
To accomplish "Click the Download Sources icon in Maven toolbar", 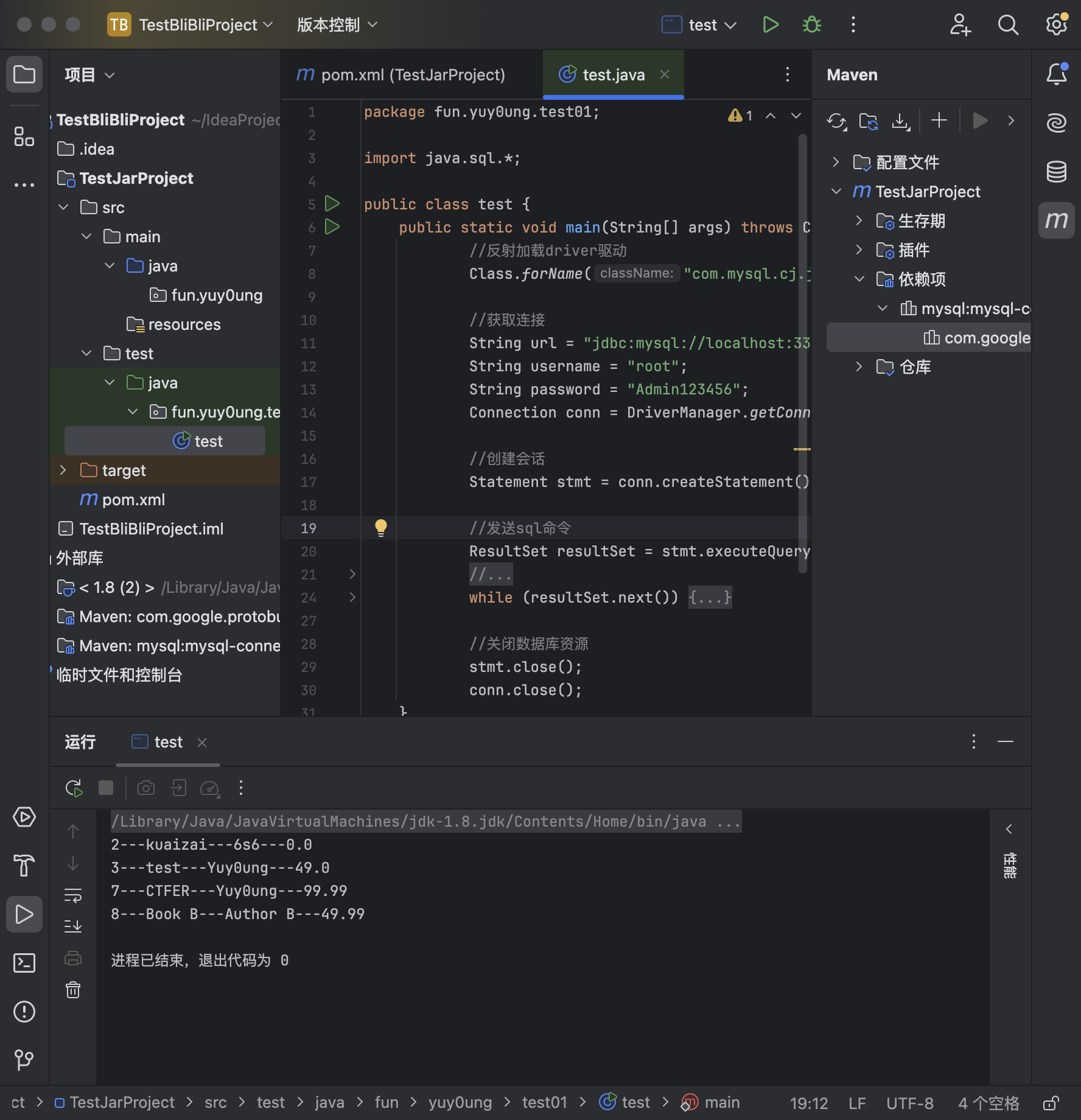I will point(900,121).
